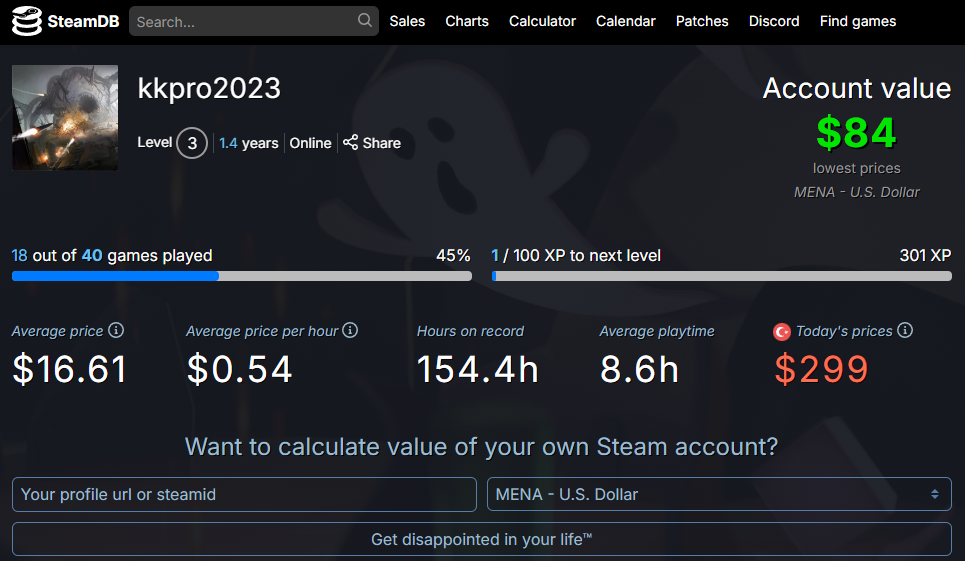Screen dimensions: 965x561
Task: Click the info icon beside Average price
Action: tap(116, 330)
